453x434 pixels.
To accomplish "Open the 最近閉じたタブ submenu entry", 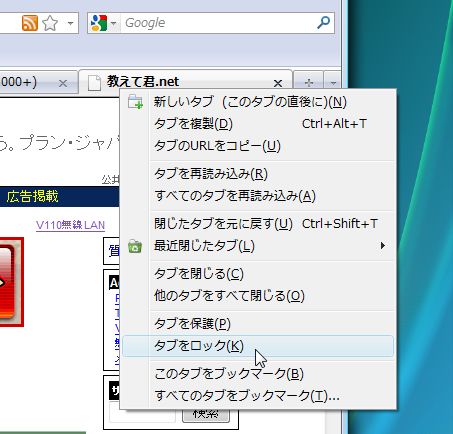I will pos(258,246).
